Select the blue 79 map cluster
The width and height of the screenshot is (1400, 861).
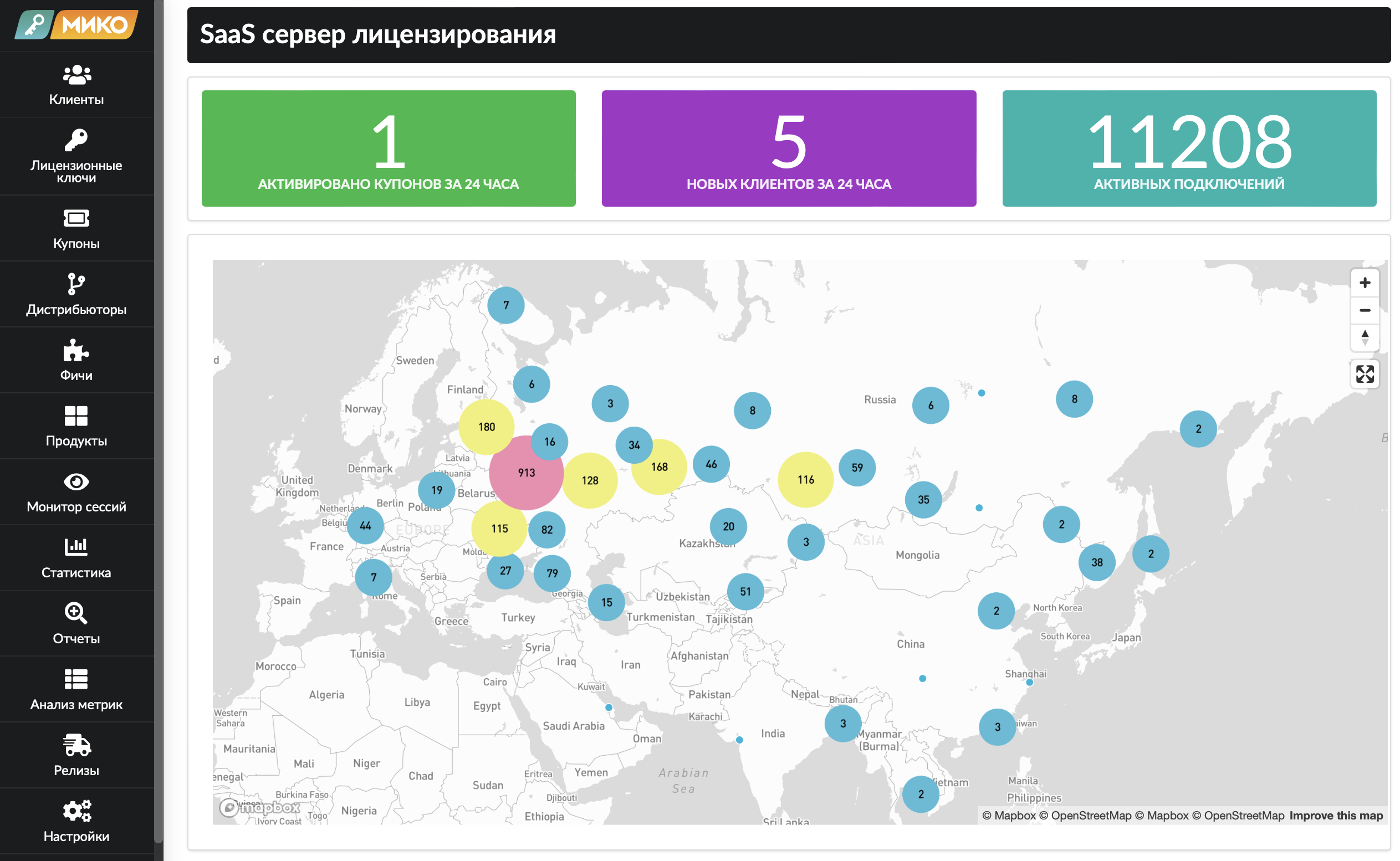point(552,573)
